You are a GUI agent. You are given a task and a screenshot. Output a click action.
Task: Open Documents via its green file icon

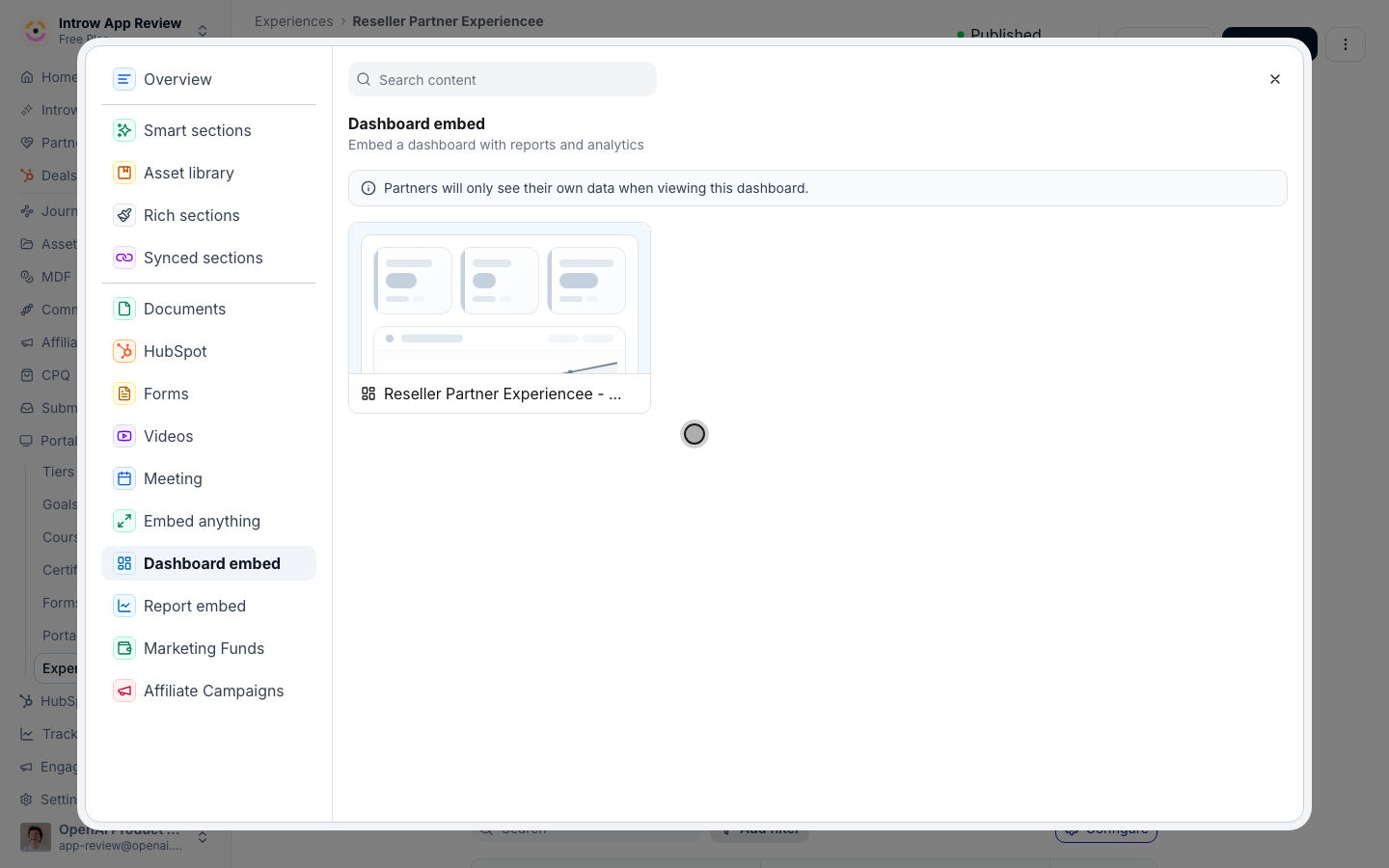pyautogui.click(x=124, y=309)
